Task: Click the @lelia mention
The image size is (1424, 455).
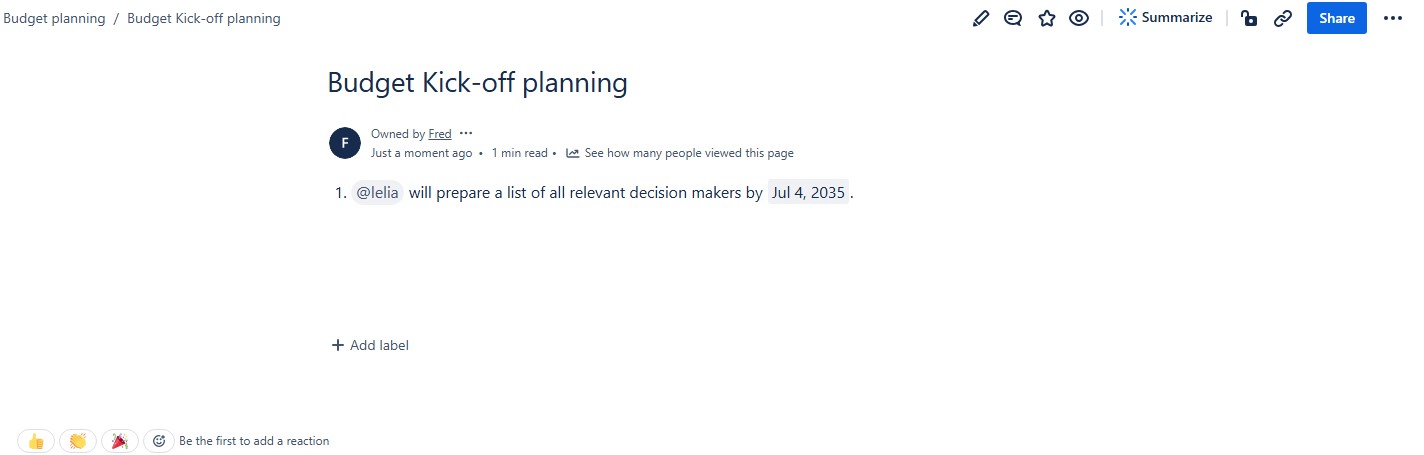Action: (x=377, y=193)
